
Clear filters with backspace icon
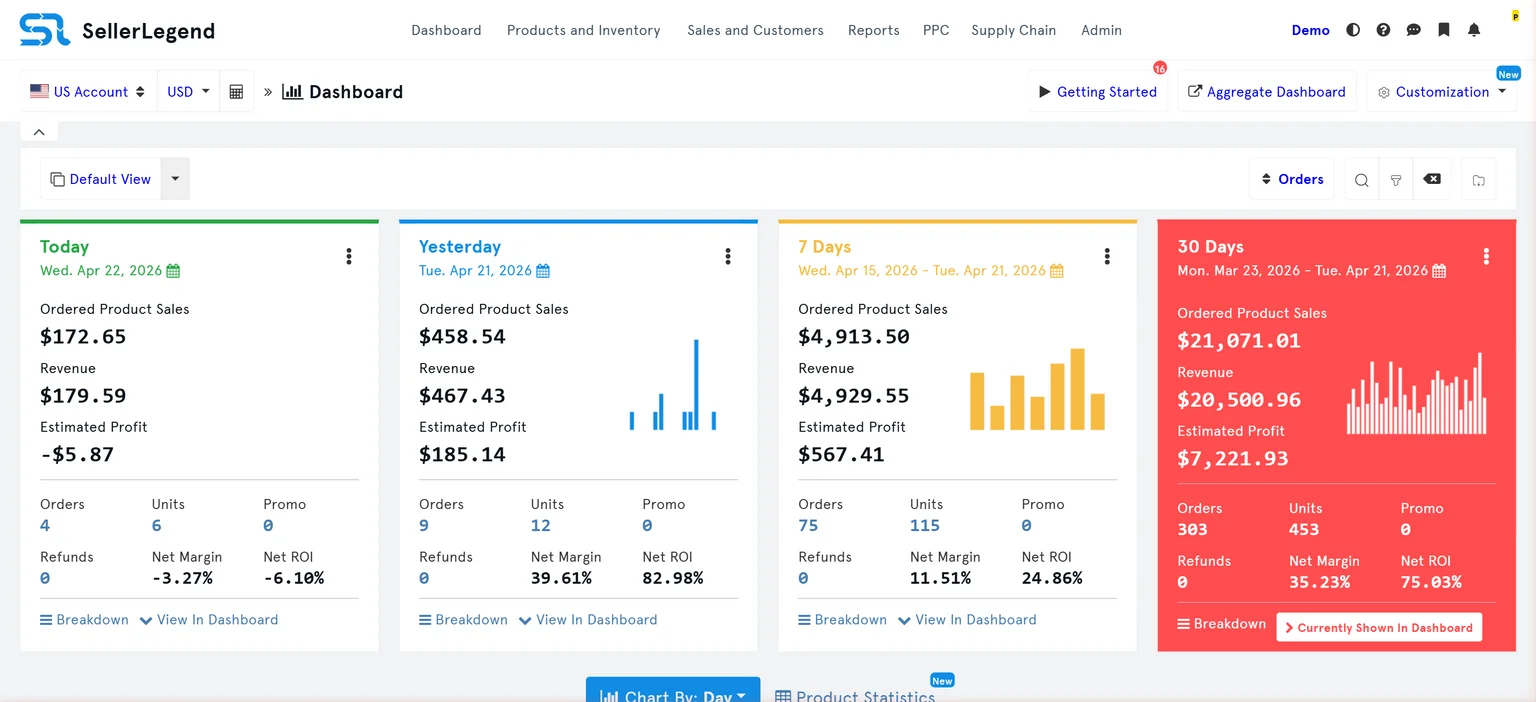coord(1432,179)
